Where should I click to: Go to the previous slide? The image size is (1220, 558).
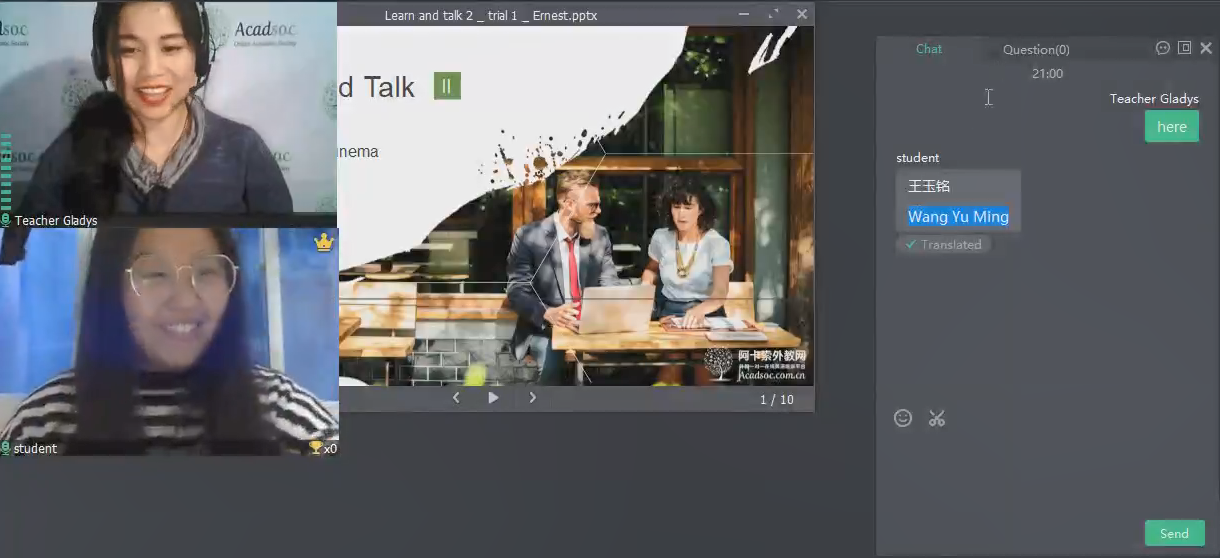[456, 397]
